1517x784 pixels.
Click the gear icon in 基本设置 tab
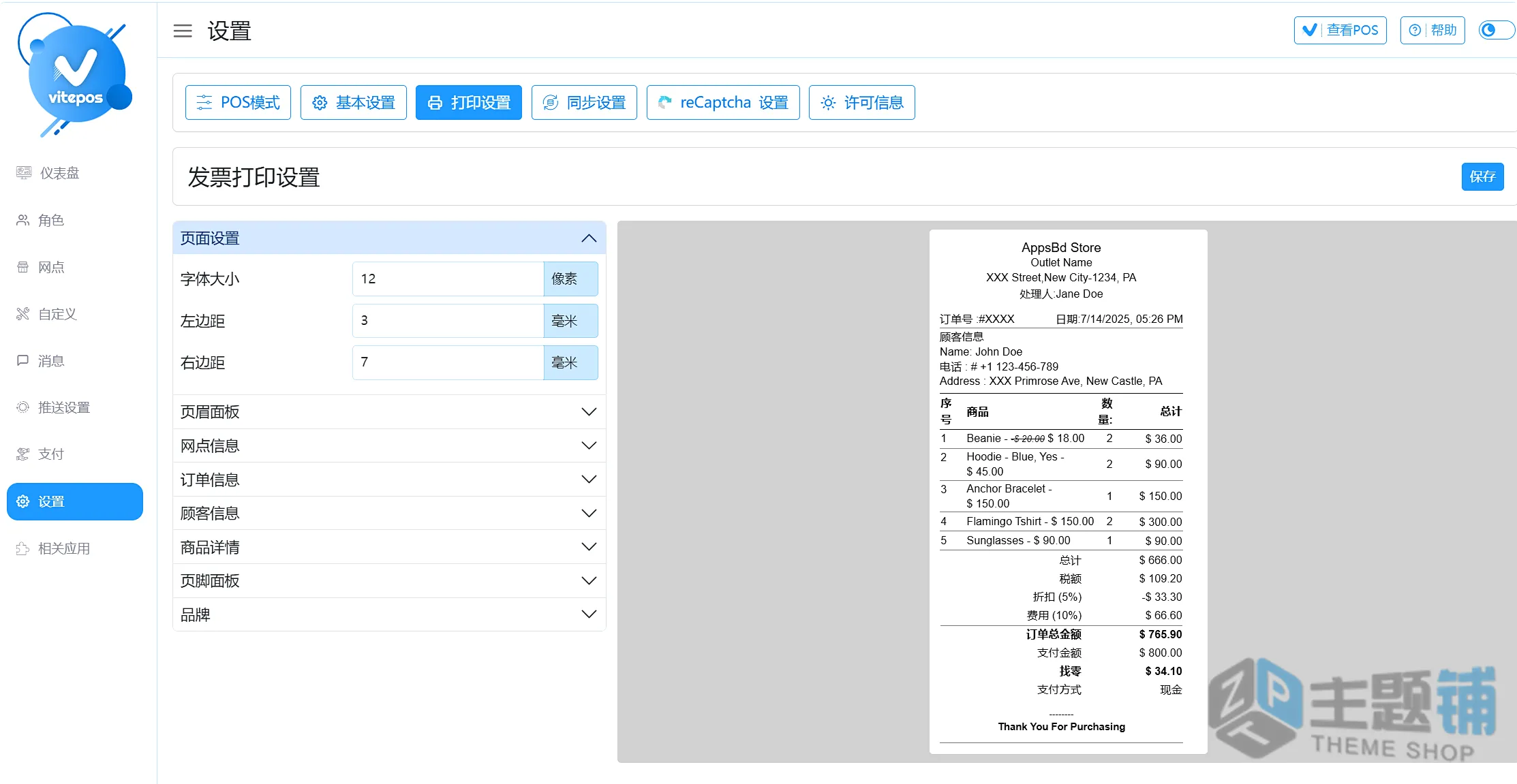pos(320,103)
